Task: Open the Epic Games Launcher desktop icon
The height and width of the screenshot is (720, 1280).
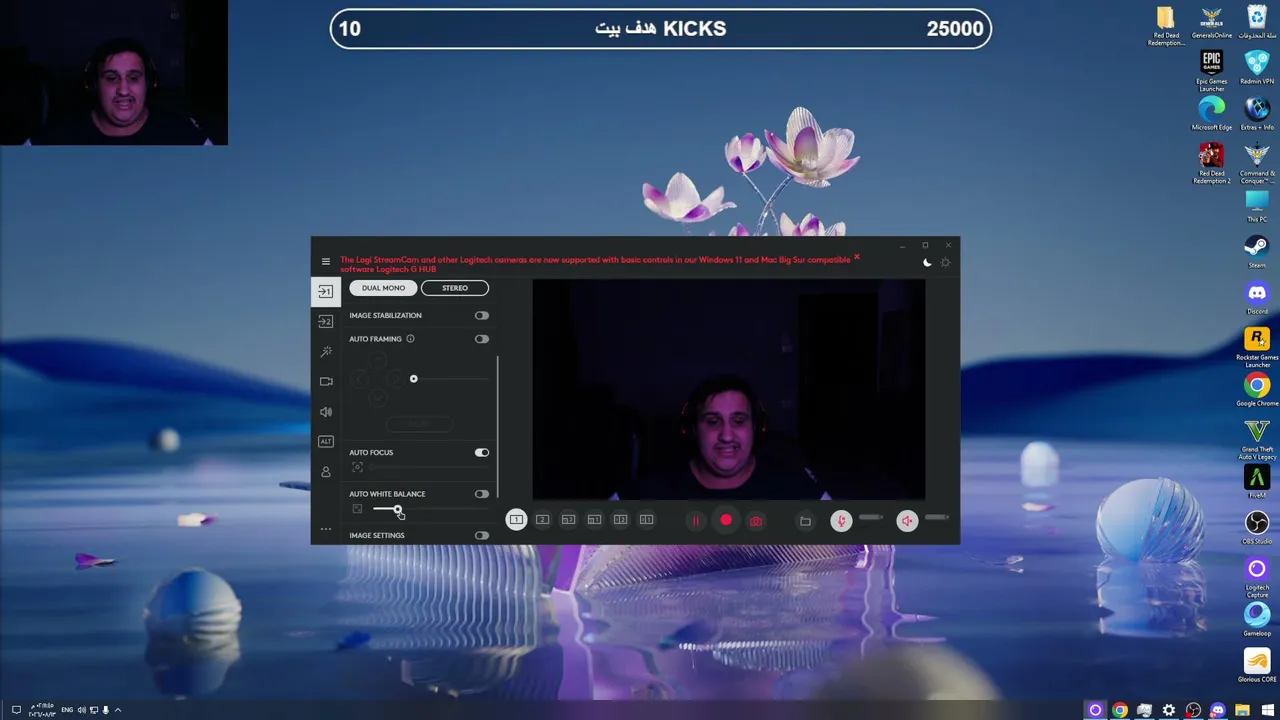Action: coord(1211,71)
